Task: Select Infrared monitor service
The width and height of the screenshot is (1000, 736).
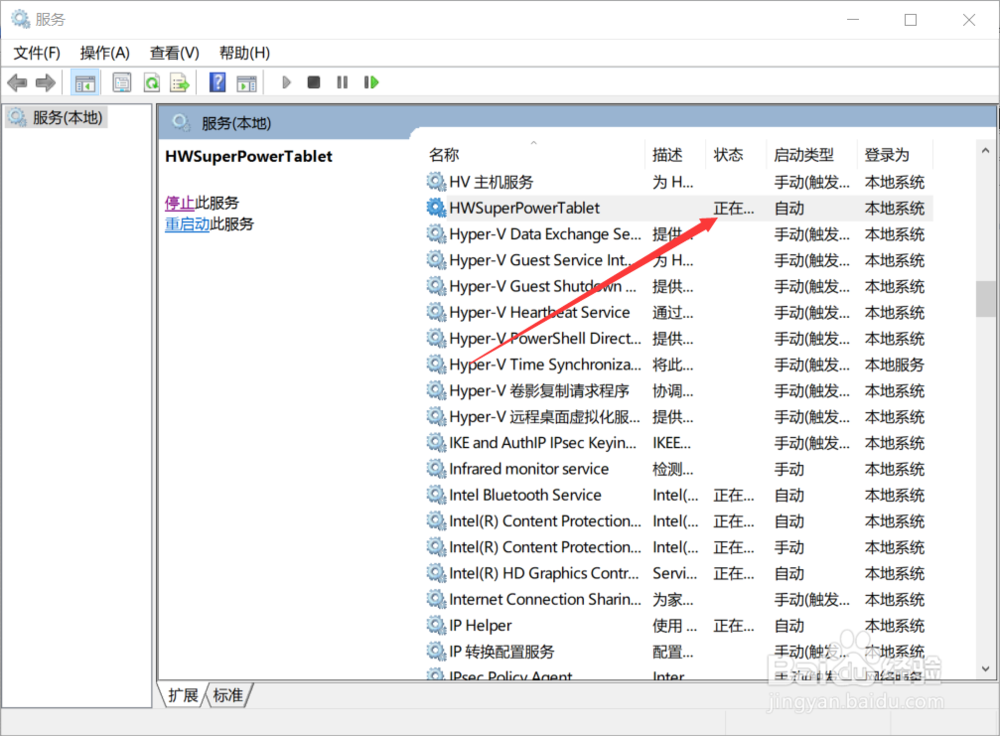Action: [x=679, y=469]
